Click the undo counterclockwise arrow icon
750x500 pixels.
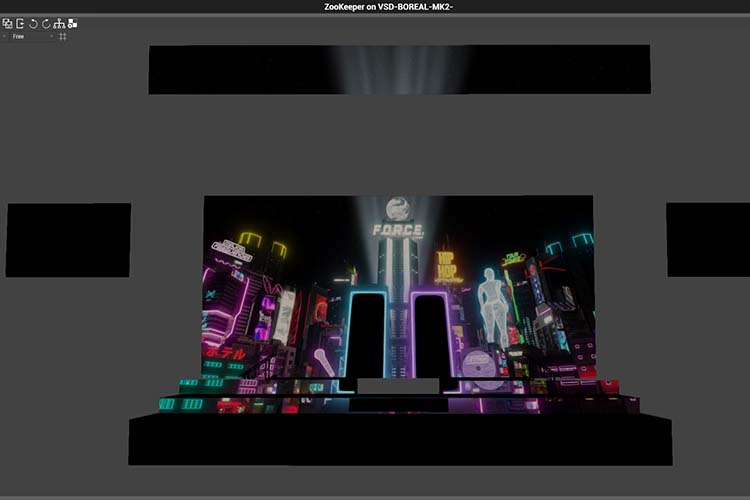(33, 23)
